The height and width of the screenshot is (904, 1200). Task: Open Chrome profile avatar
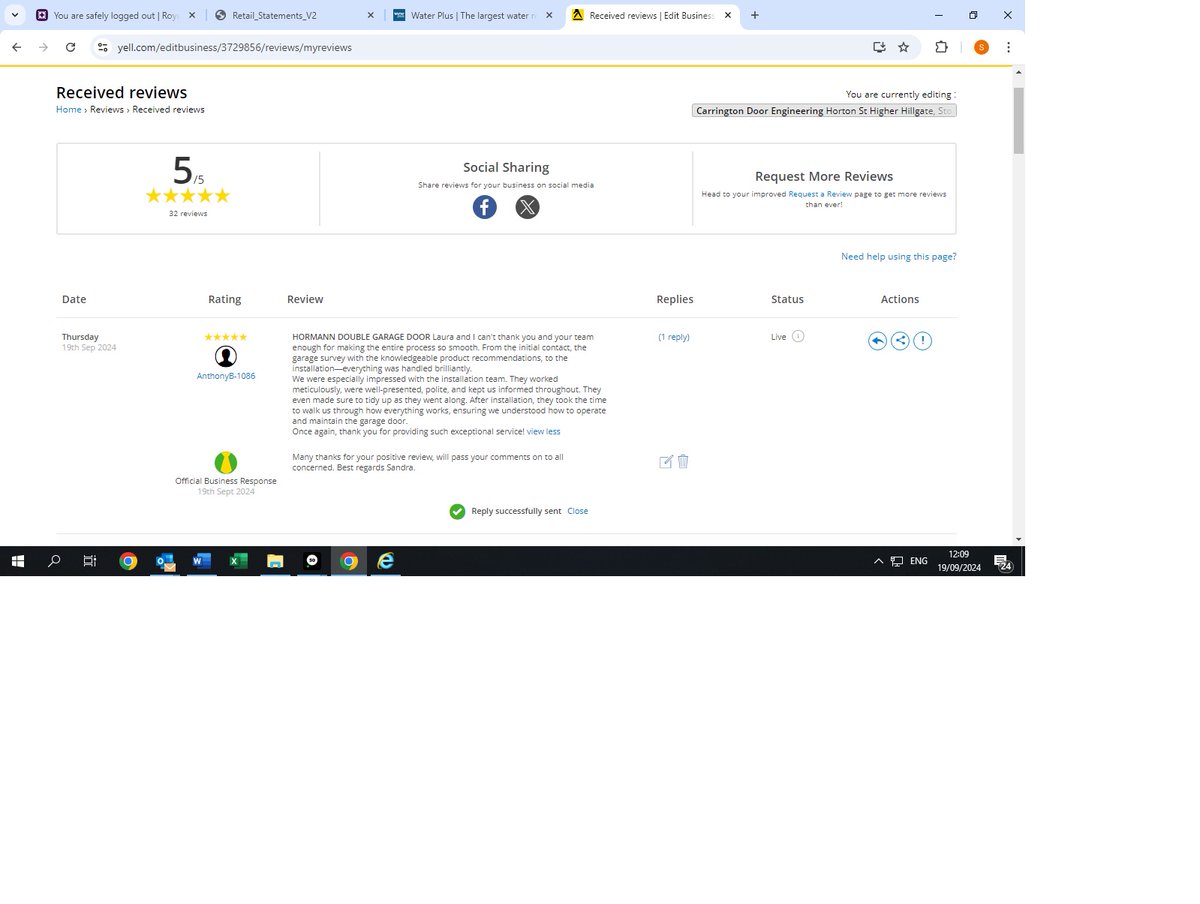pos(981,47)
